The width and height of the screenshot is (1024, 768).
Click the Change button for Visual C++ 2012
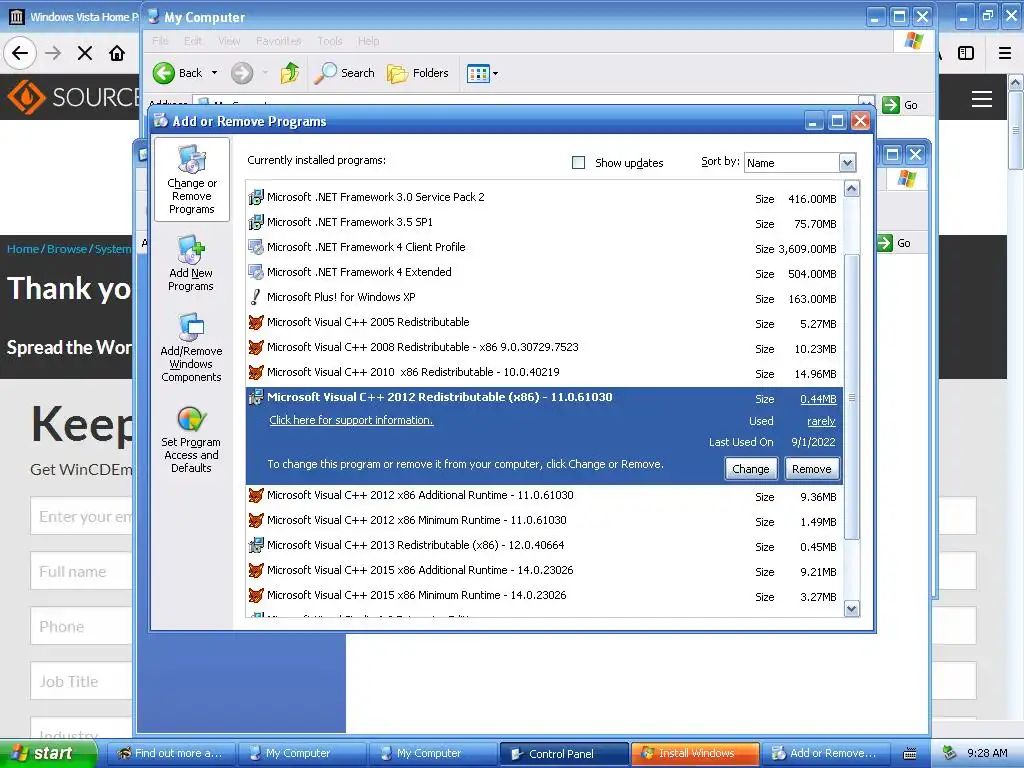tap(751, 469)
